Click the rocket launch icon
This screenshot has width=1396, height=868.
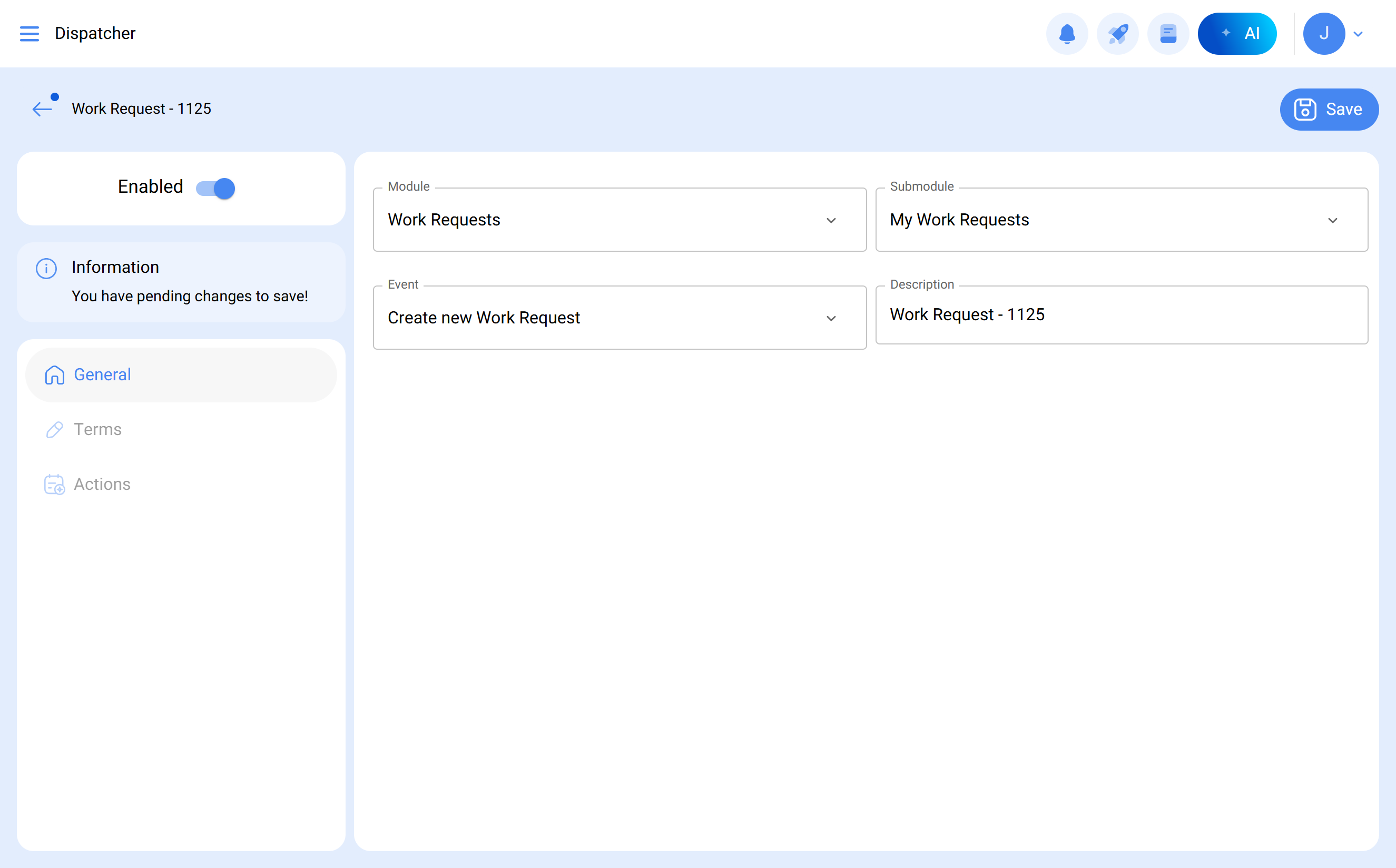point(1117,33)
